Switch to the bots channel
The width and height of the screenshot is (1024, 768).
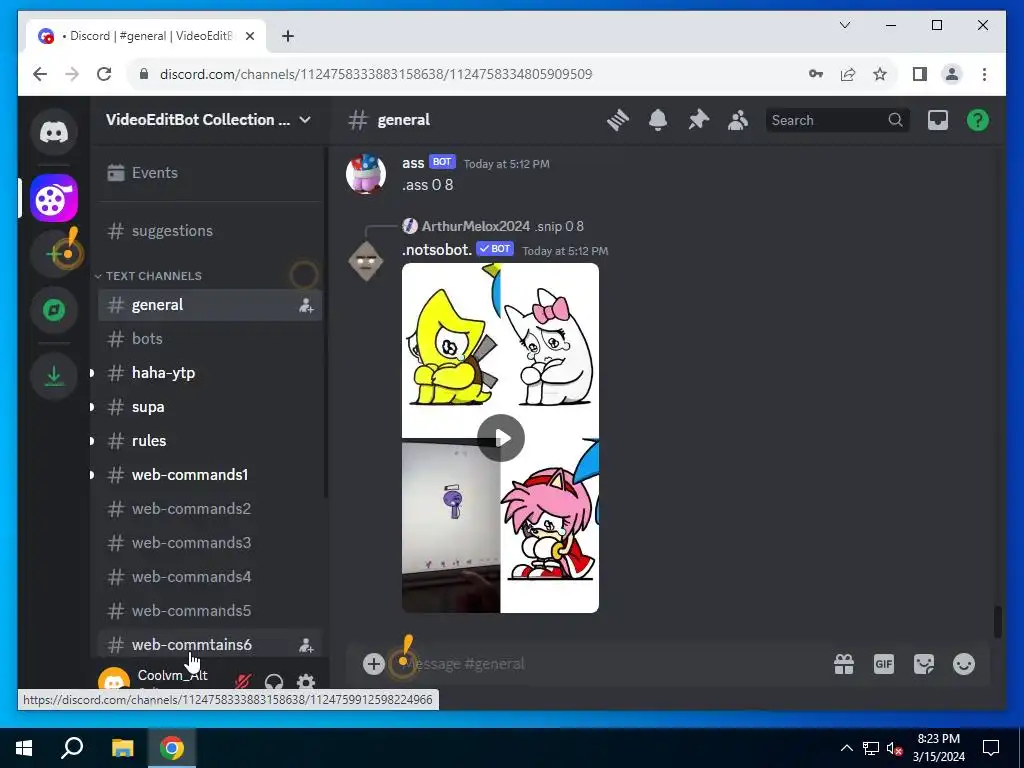point(209,339)
